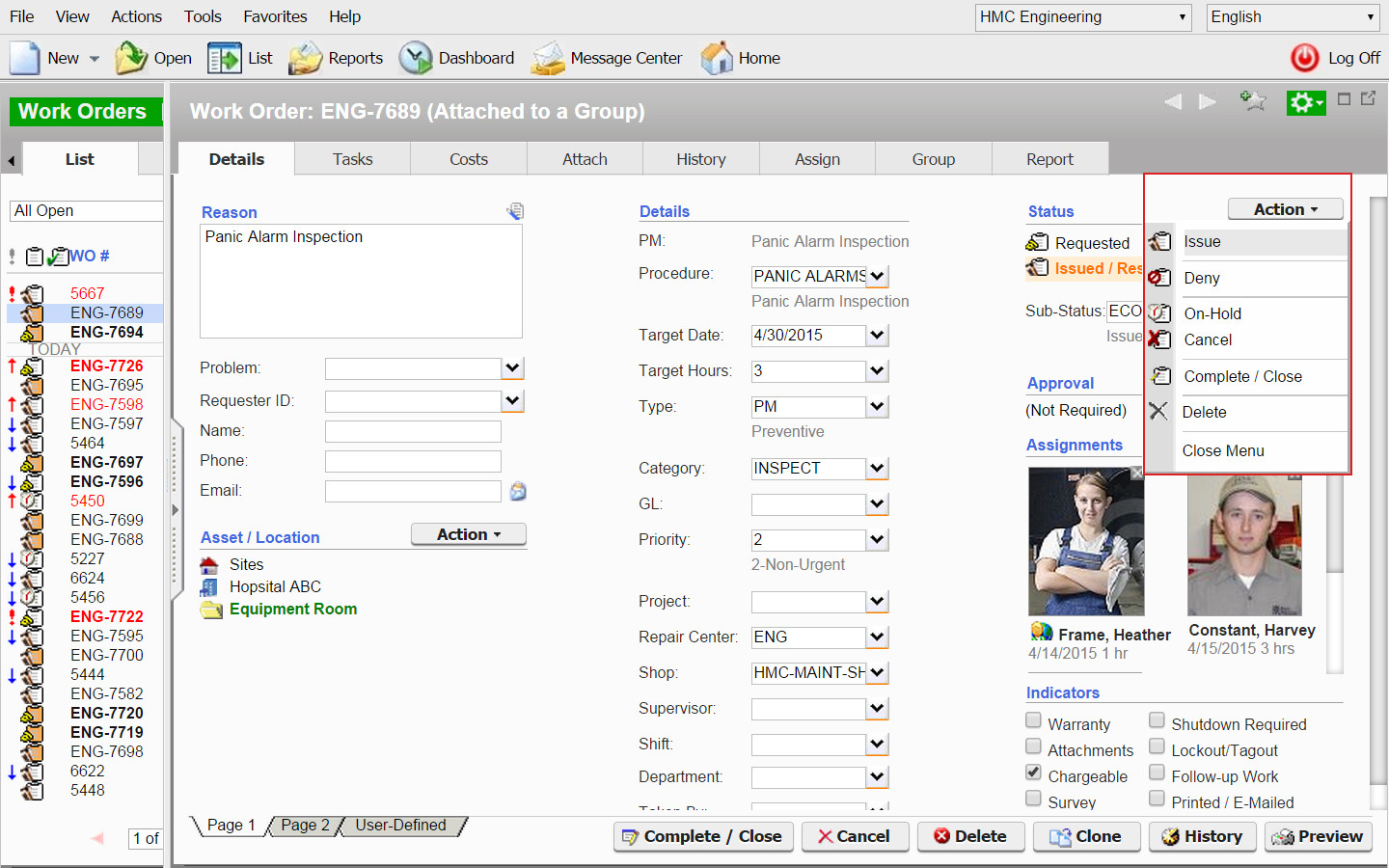Click the Issue clipboard icon in menu

tap(1159, 242)
